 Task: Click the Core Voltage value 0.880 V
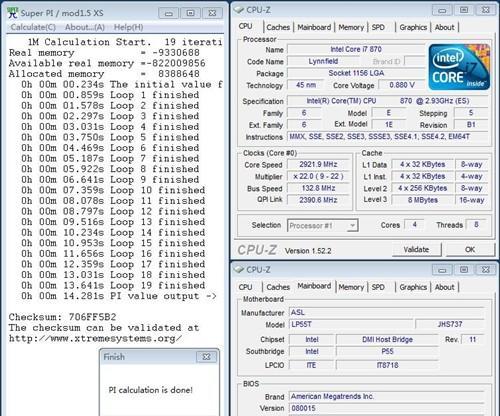click(x=402, y=85)
